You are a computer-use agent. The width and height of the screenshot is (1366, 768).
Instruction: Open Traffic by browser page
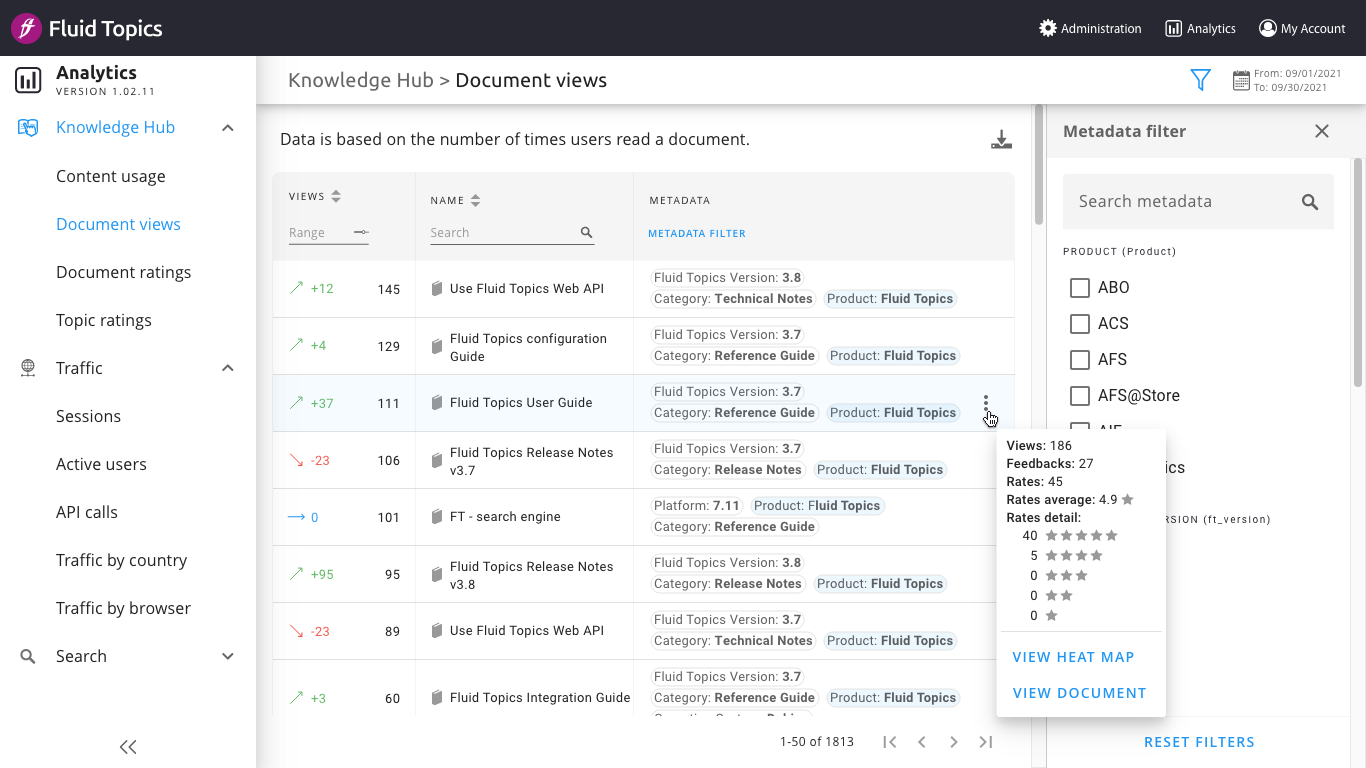coord(123,608)
